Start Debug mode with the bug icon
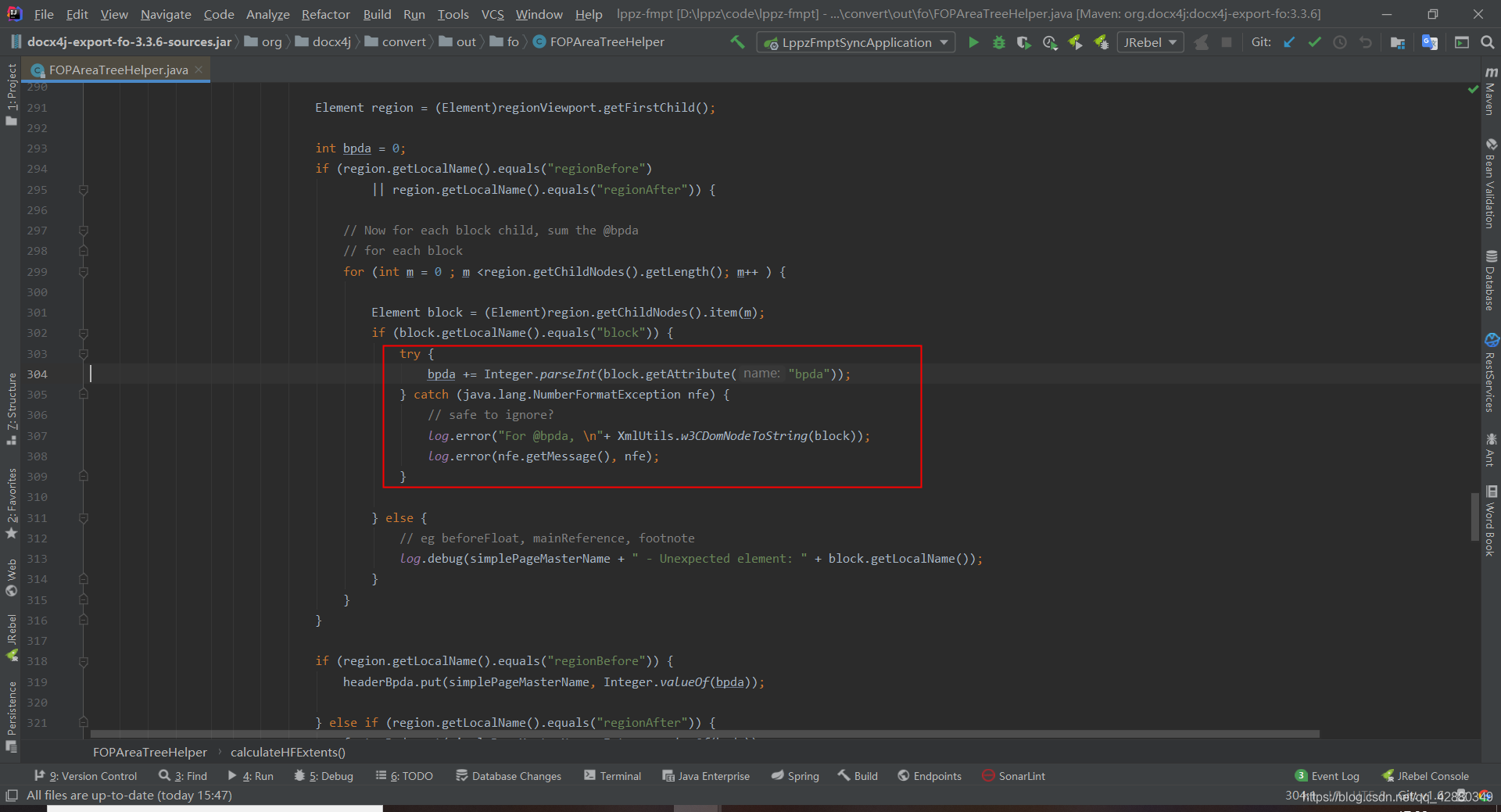Viewport: 1501px width, 812px height. tap(998, 42)
